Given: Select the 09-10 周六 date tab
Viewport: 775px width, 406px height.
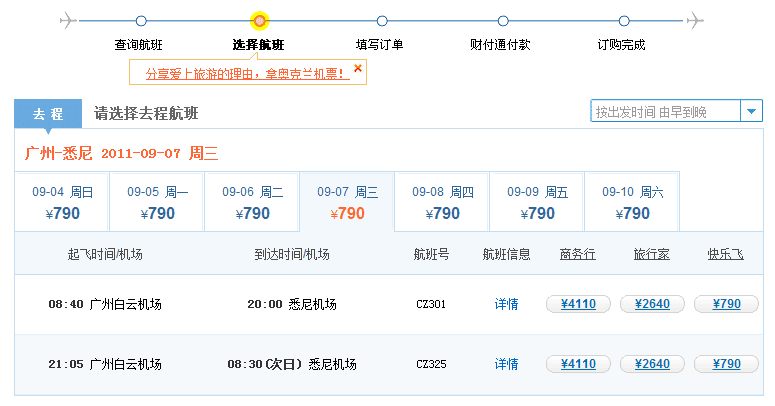Looking at the screenshot, I should click(x=632, y=202).
